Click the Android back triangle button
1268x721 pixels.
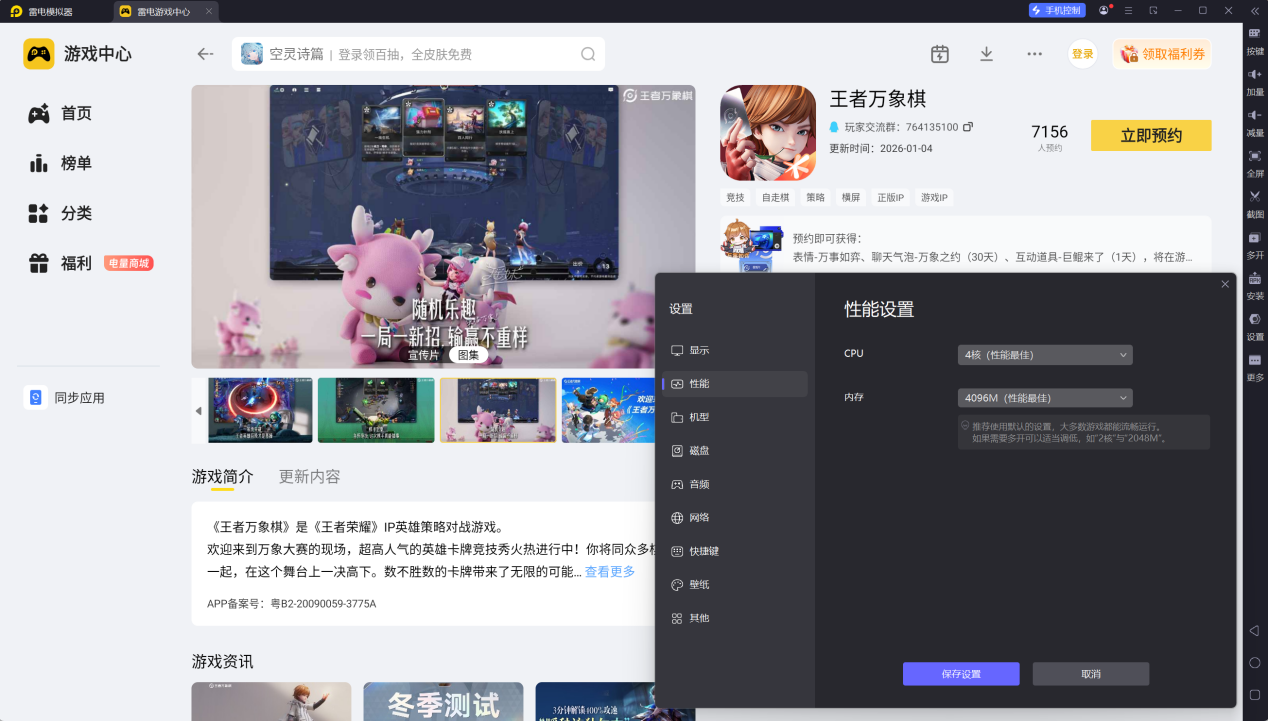[x=1255, y=630]
